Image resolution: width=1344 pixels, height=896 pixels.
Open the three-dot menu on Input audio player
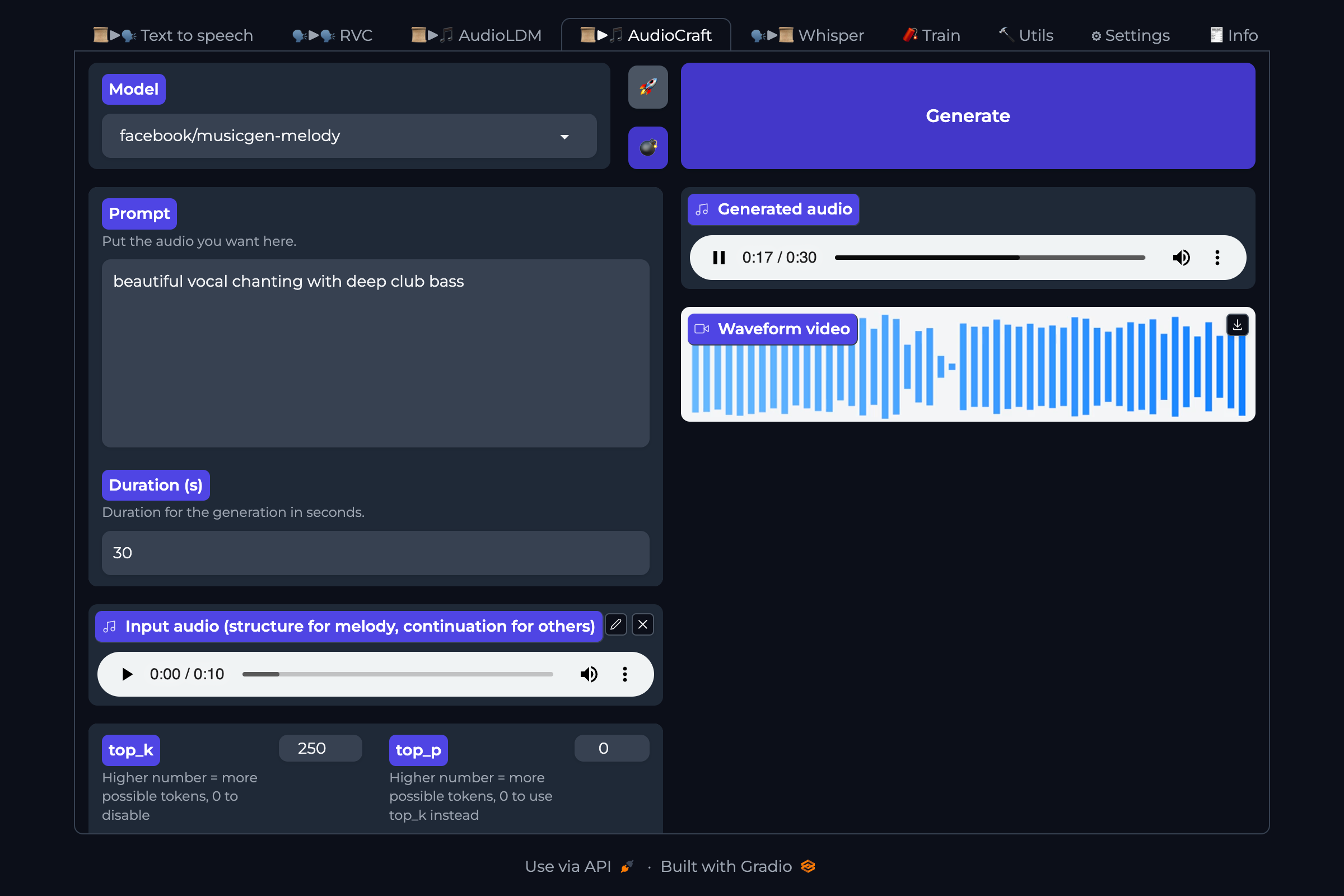tap(624, 674)
